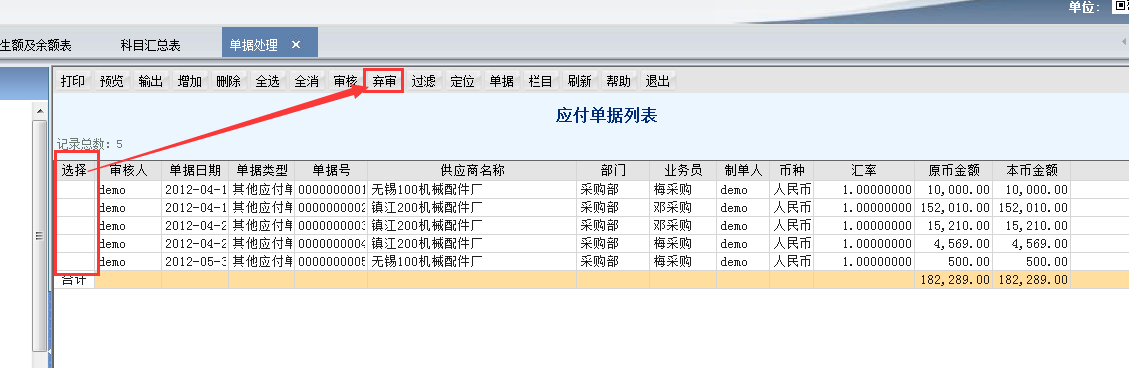Click the left panel vertical scrollbar thumb
The width and height of the screenshot is (1129, 368).
(40, 235)
